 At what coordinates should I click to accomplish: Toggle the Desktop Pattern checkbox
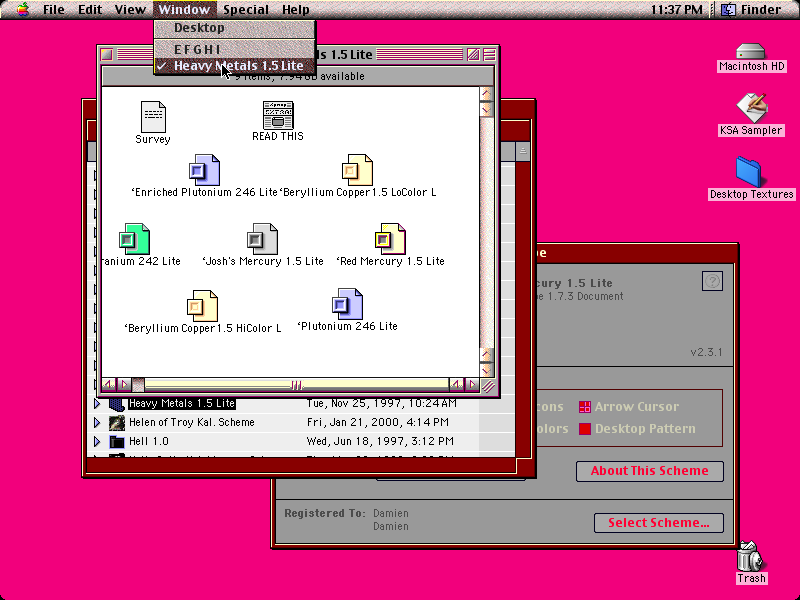pyautogui.click(x=585, y=429)
